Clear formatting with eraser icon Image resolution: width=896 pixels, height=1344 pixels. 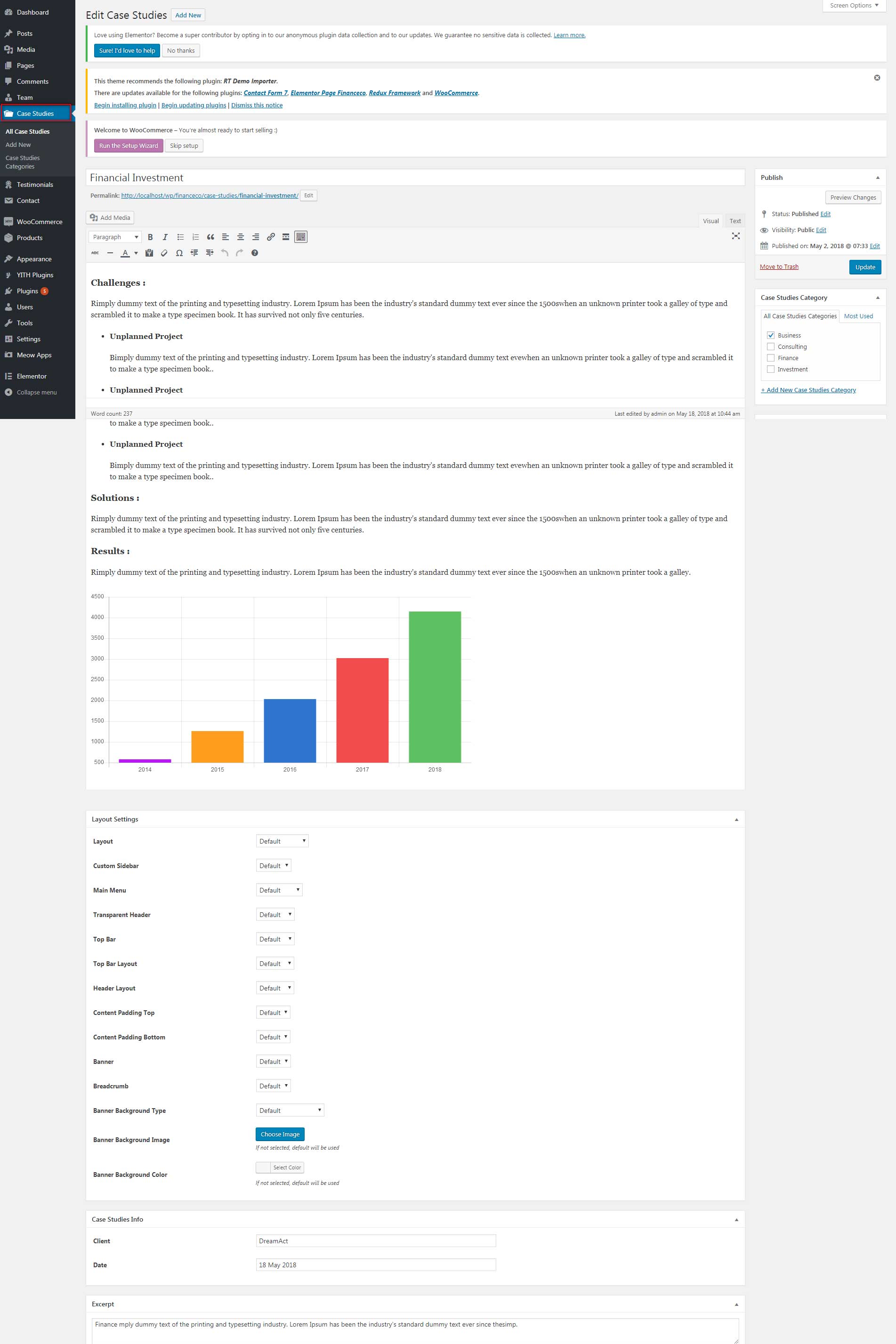pos(164,253)
